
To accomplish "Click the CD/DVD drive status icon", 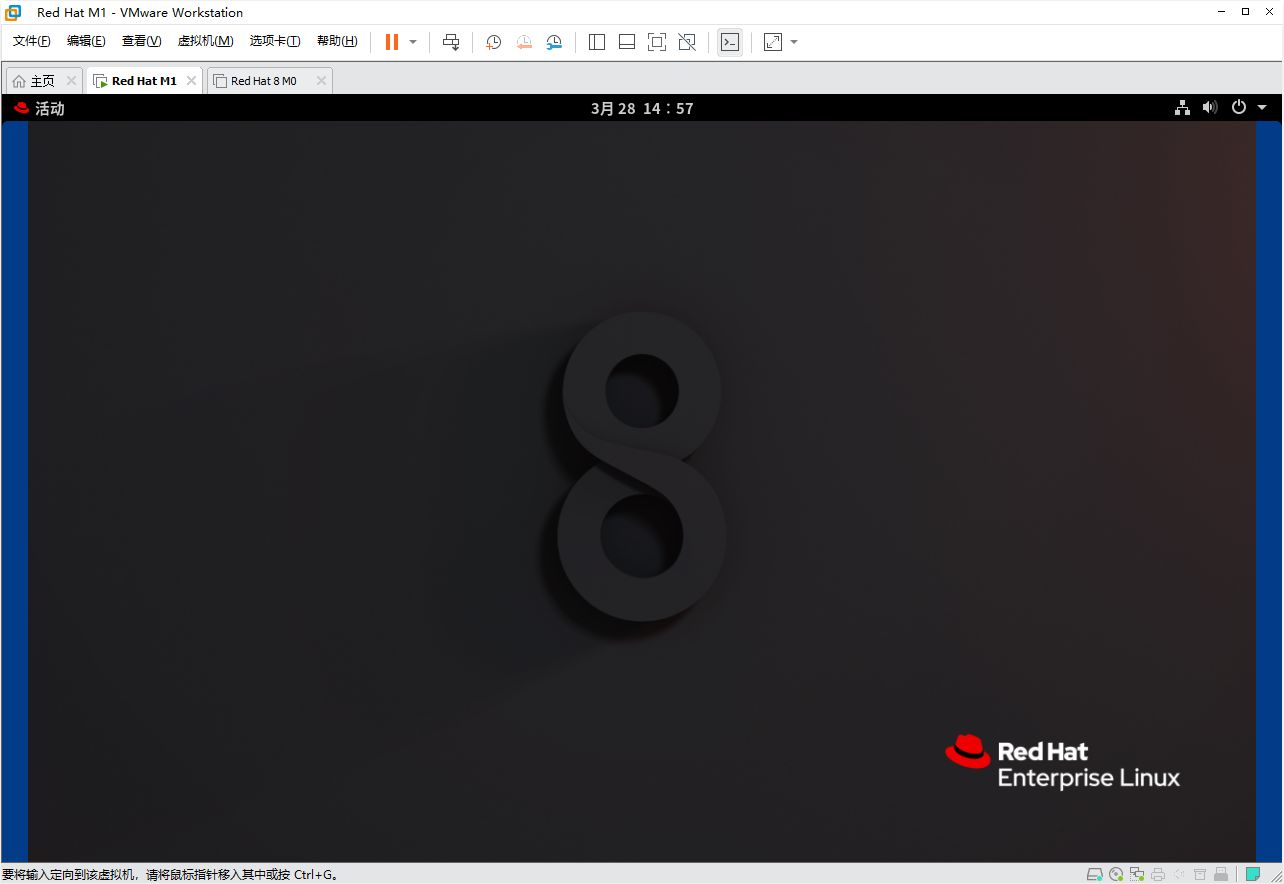I will pyautogui.click(x=1117, y=874).
